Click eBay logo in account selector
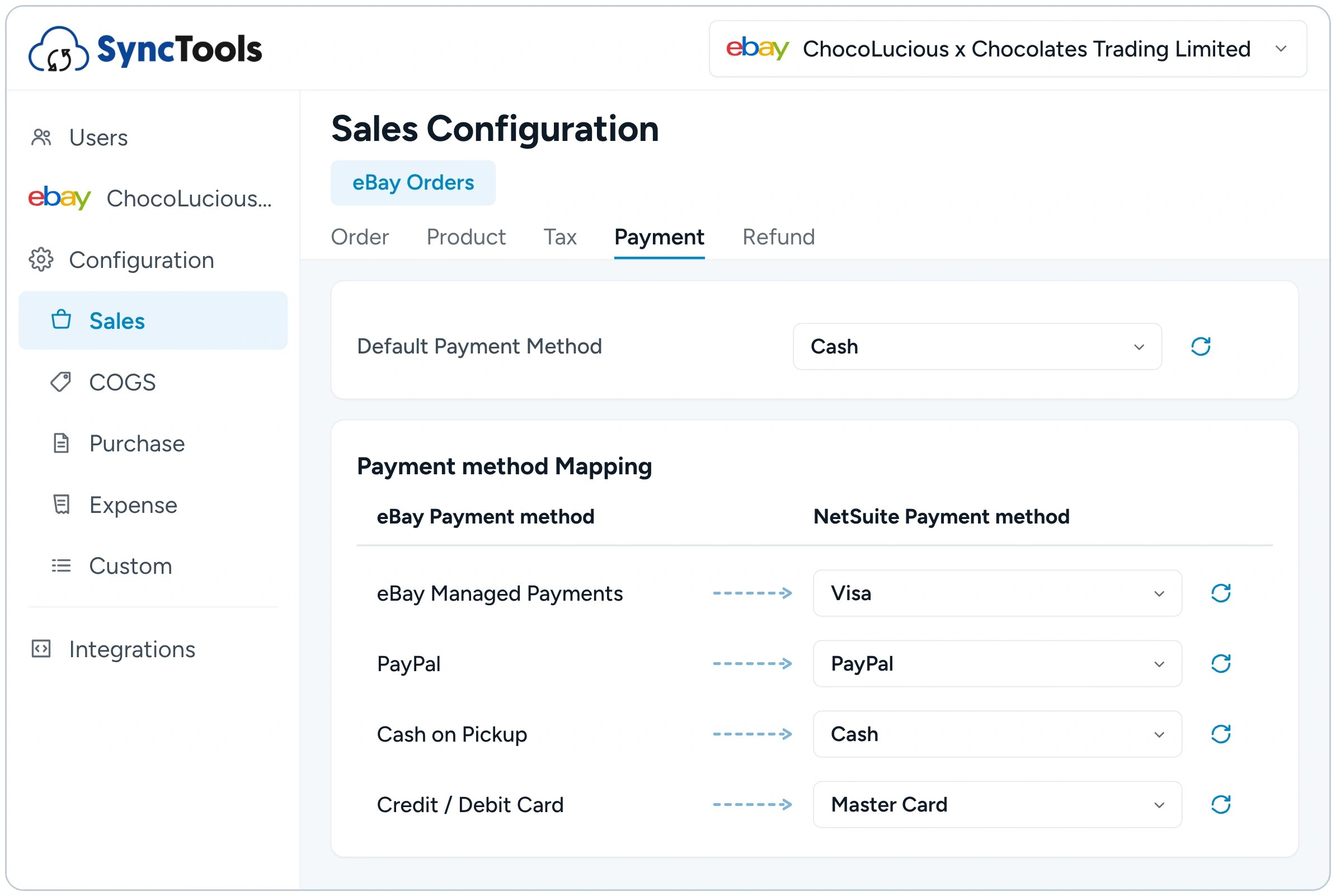The height and width of the screenshot is (896, 1336). pyautogui.click(x=757, y=49)
